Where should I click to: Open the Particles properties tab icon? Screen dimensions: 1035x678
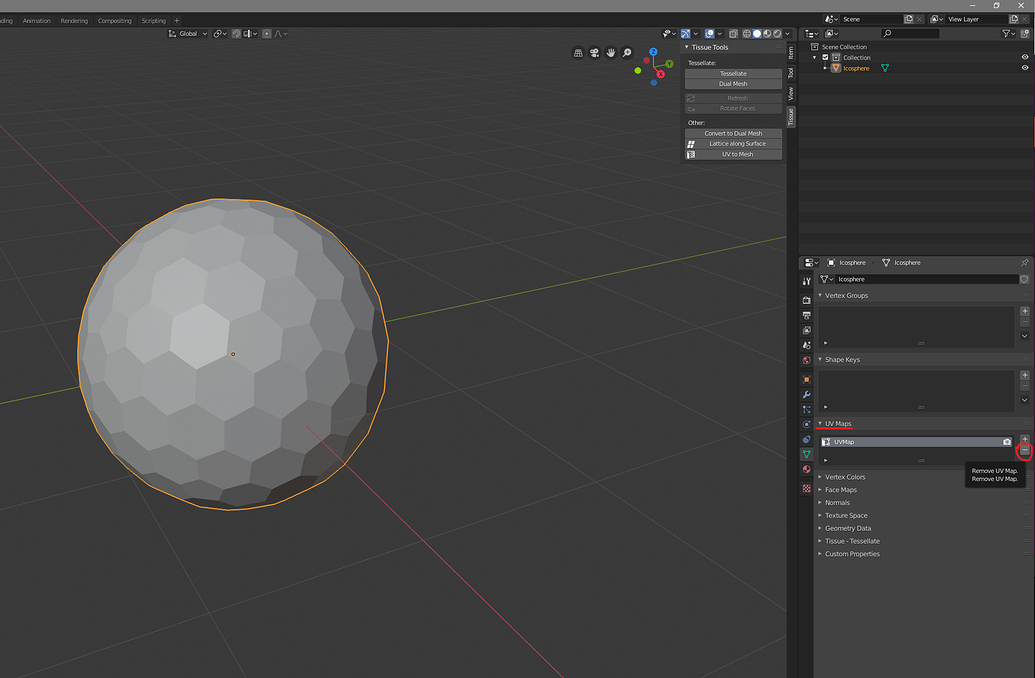click(807, 409)
